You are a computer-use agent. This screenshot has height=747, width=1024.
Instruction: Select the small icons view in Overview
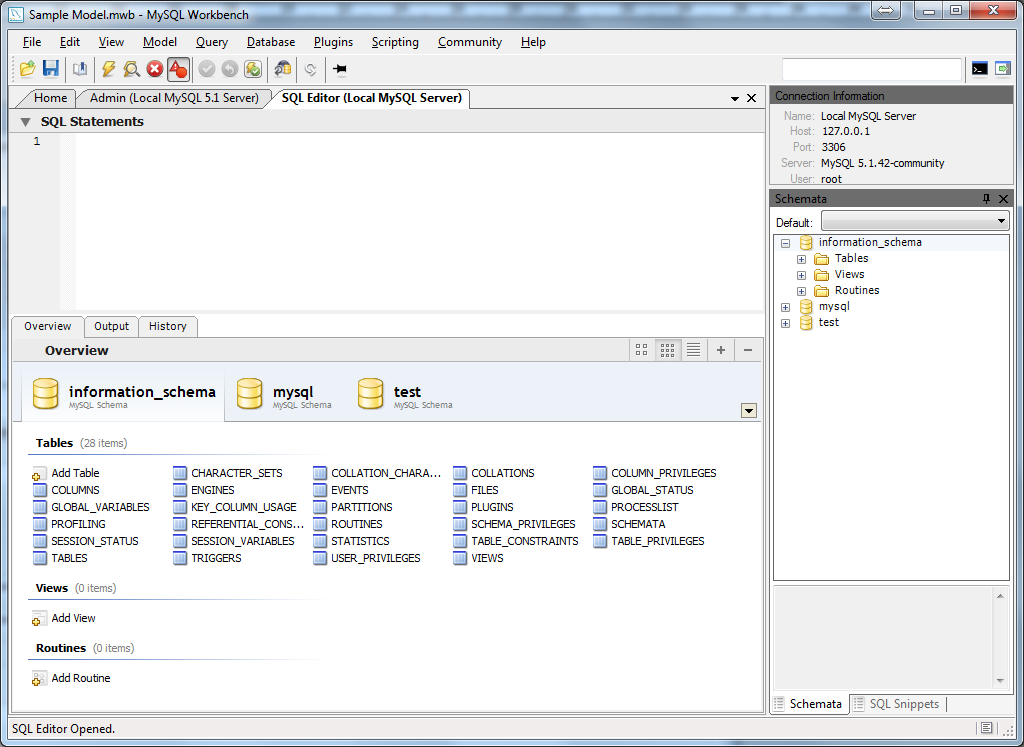[x=667, y=350]
